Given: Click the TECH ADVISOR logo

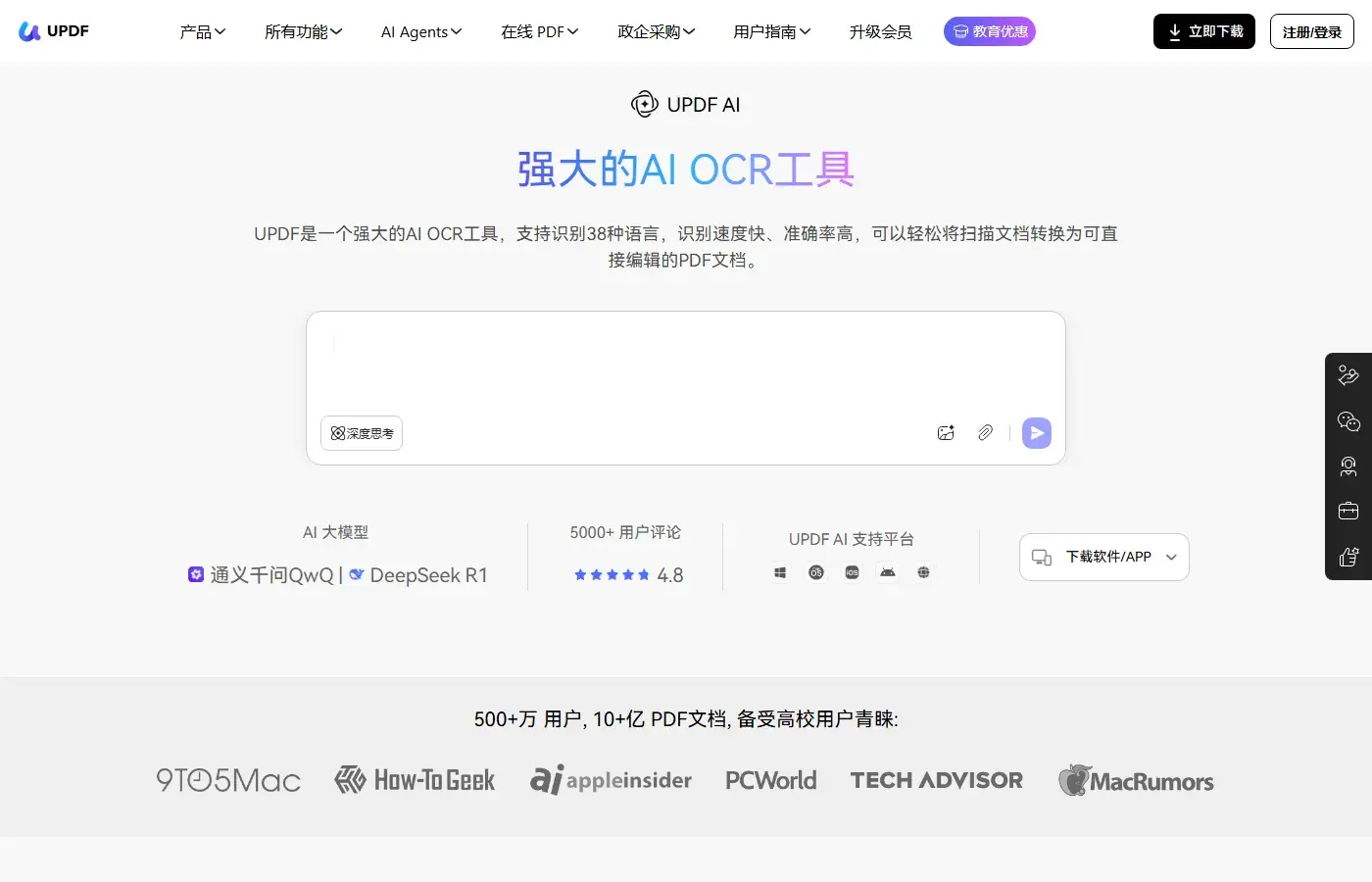Looking at the screenshot, I should (x=937, y=780).
